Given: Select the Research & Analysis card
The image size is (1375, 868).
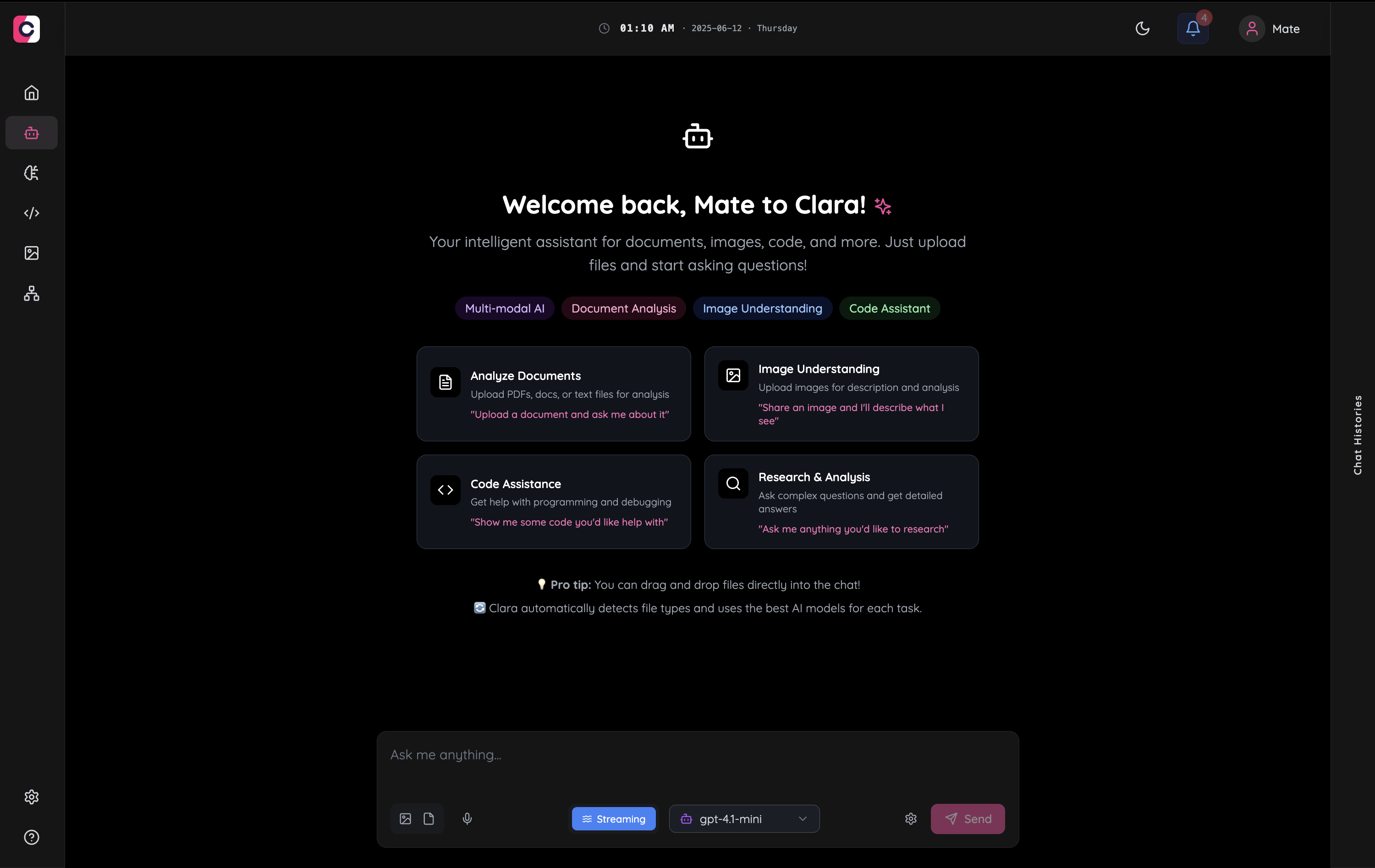Looking at the screenshot, I should pyautogui.click(x=841, y=502).
